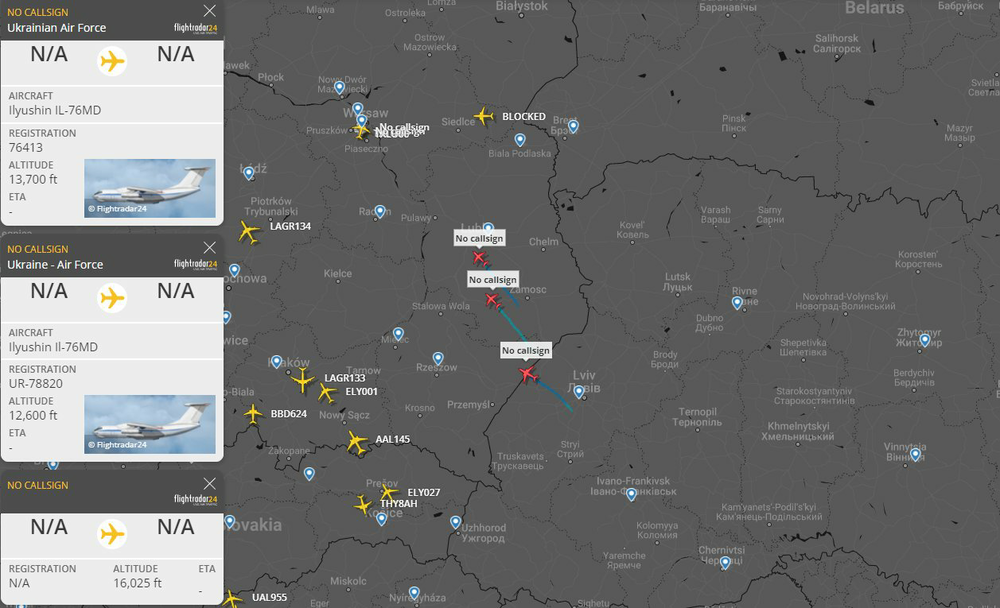Select the THY8AH plane icon
1000x608 pixels.
(x=364, y=505)
